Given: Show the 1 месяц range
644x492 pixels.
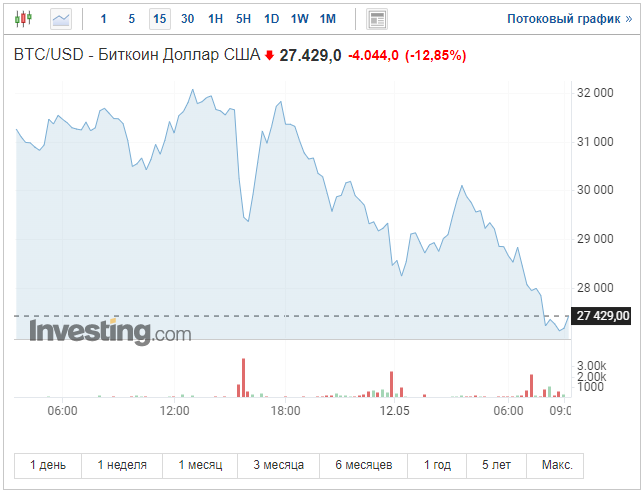Looking at the screenshot, I should pyautogui.click(x=200, y=465).
